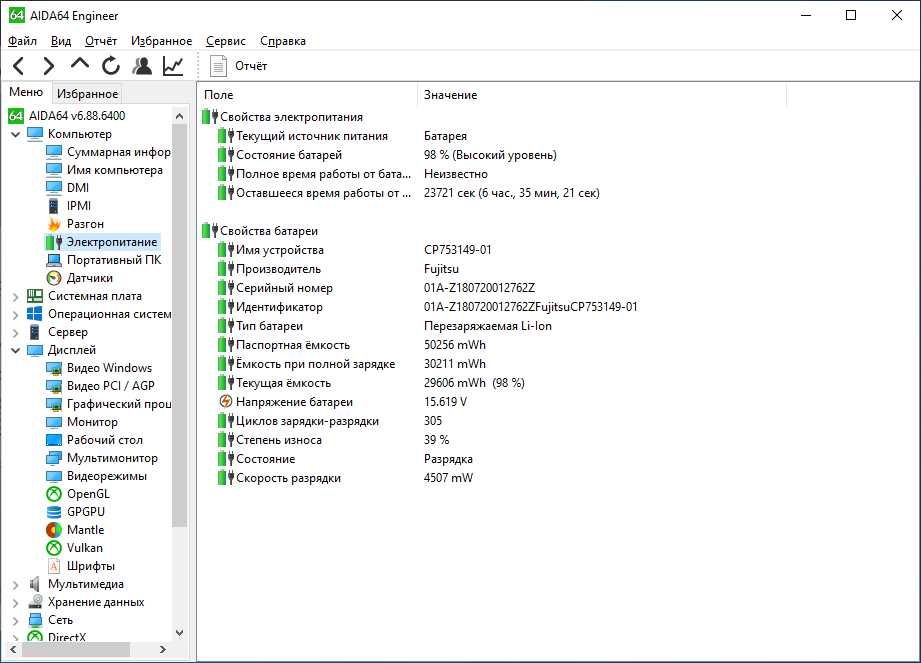Screen dimensions: 921x663
Task: Collapse the Дисплей tree node
Action: 16,351
